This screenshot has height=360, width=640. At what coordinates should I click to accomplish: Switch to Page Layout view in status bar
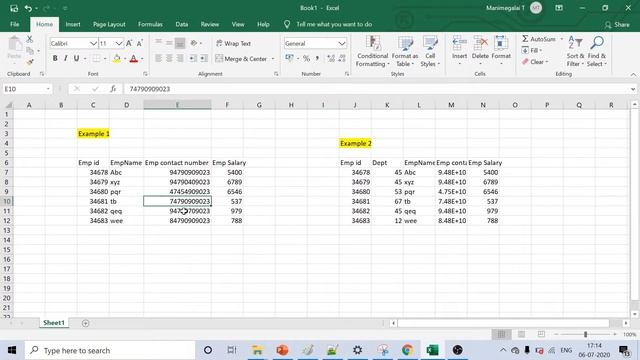[x=521, y=334]
